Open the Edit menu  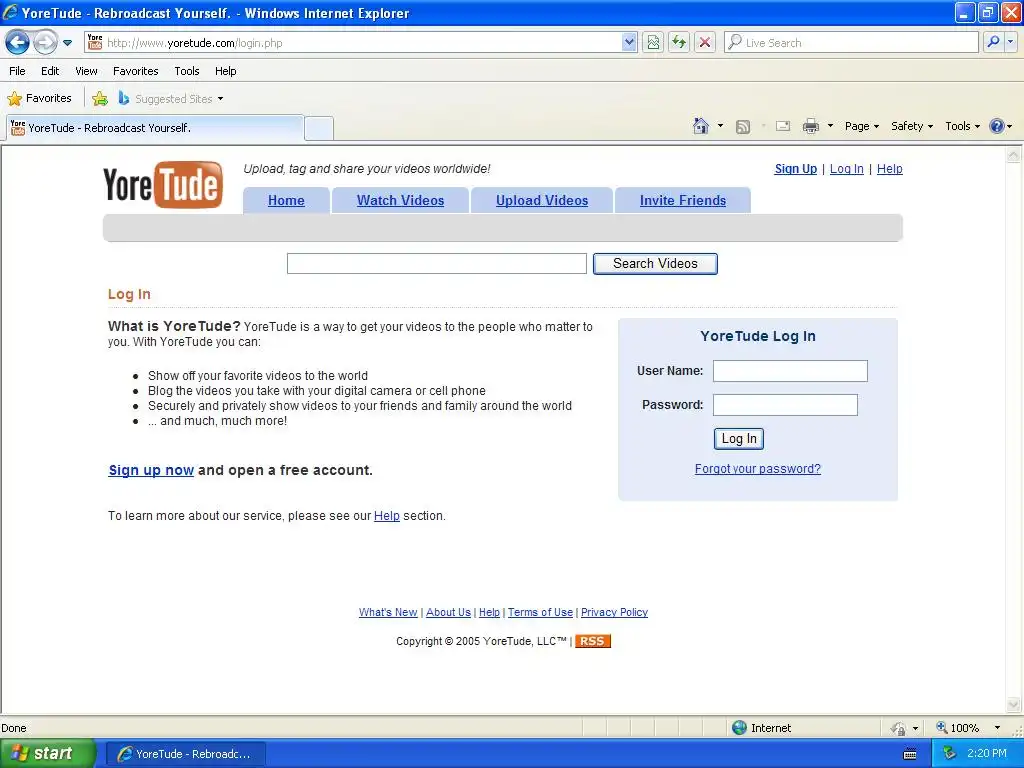pos(50,71)
